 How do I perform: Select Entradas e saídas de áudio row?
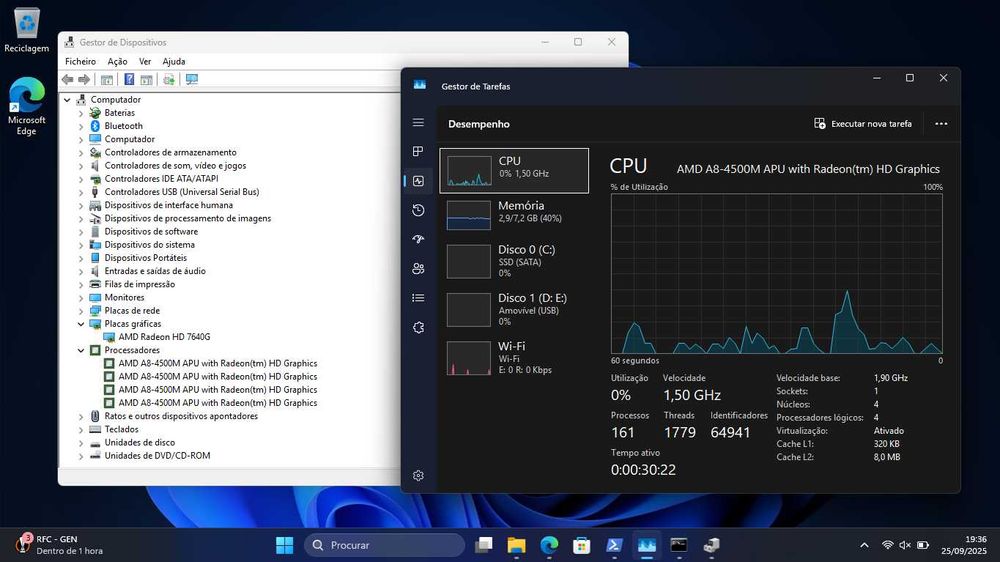147,271
